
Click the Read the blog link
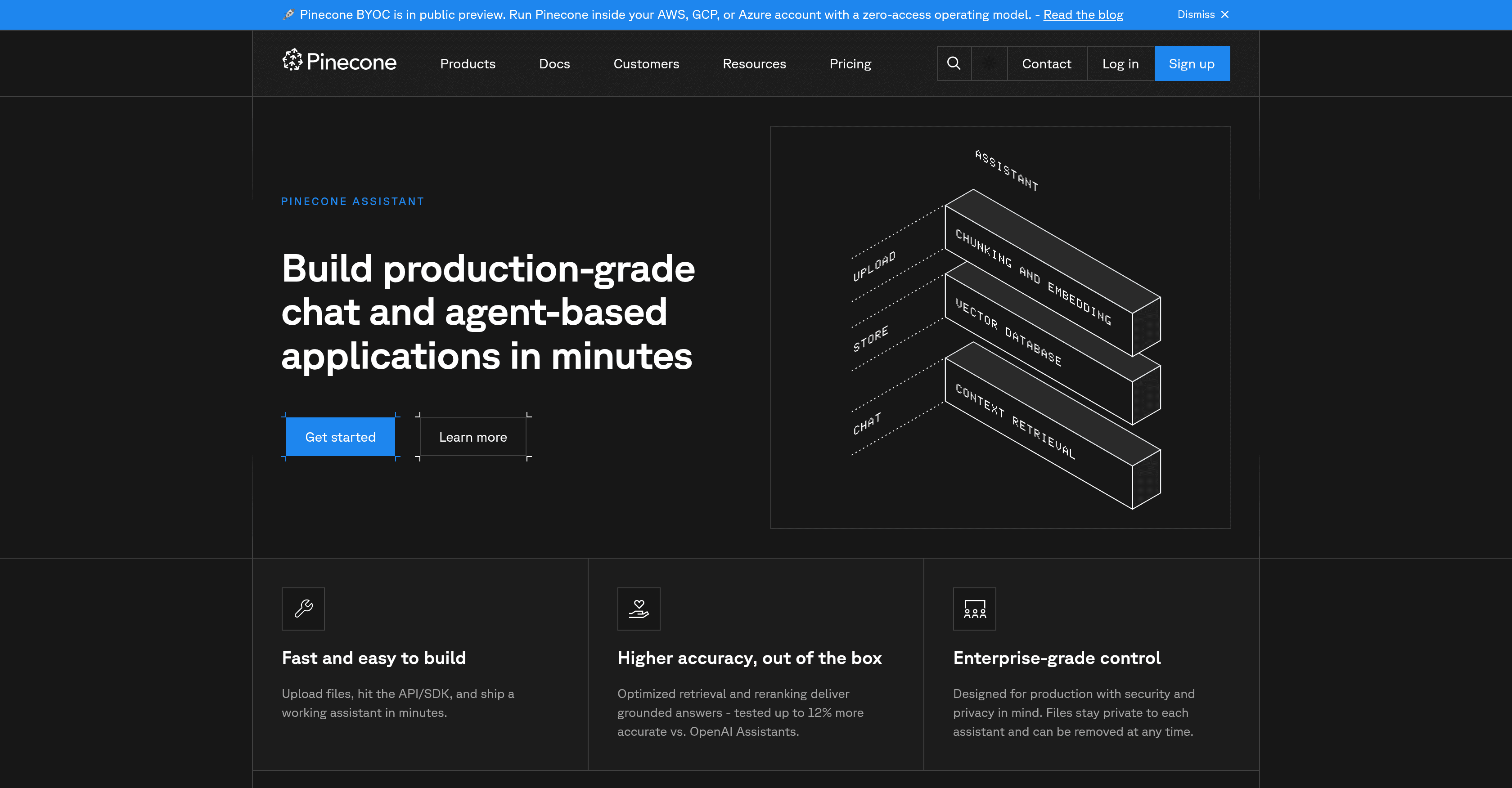tap(1082, 14)
